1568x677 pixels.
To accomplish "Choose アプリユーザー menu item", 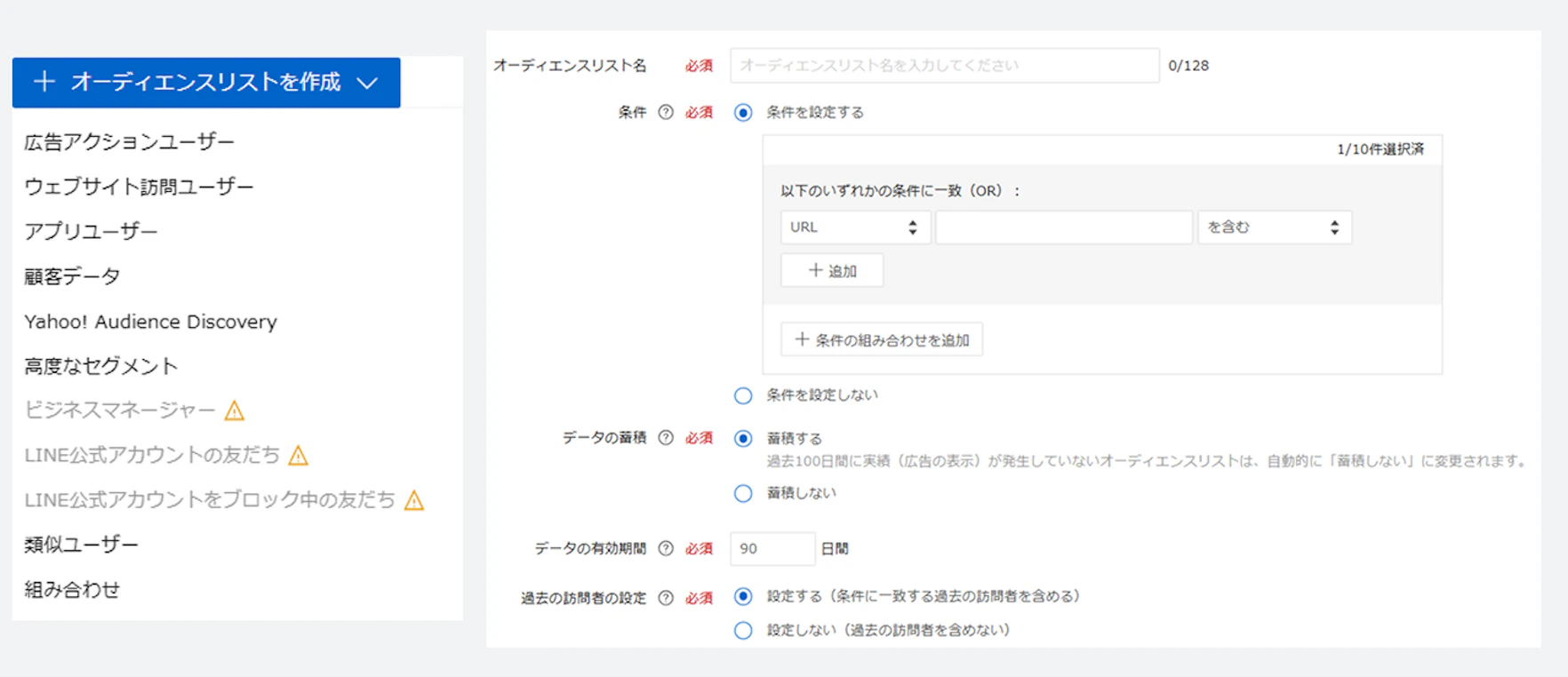I will point(91,231).
